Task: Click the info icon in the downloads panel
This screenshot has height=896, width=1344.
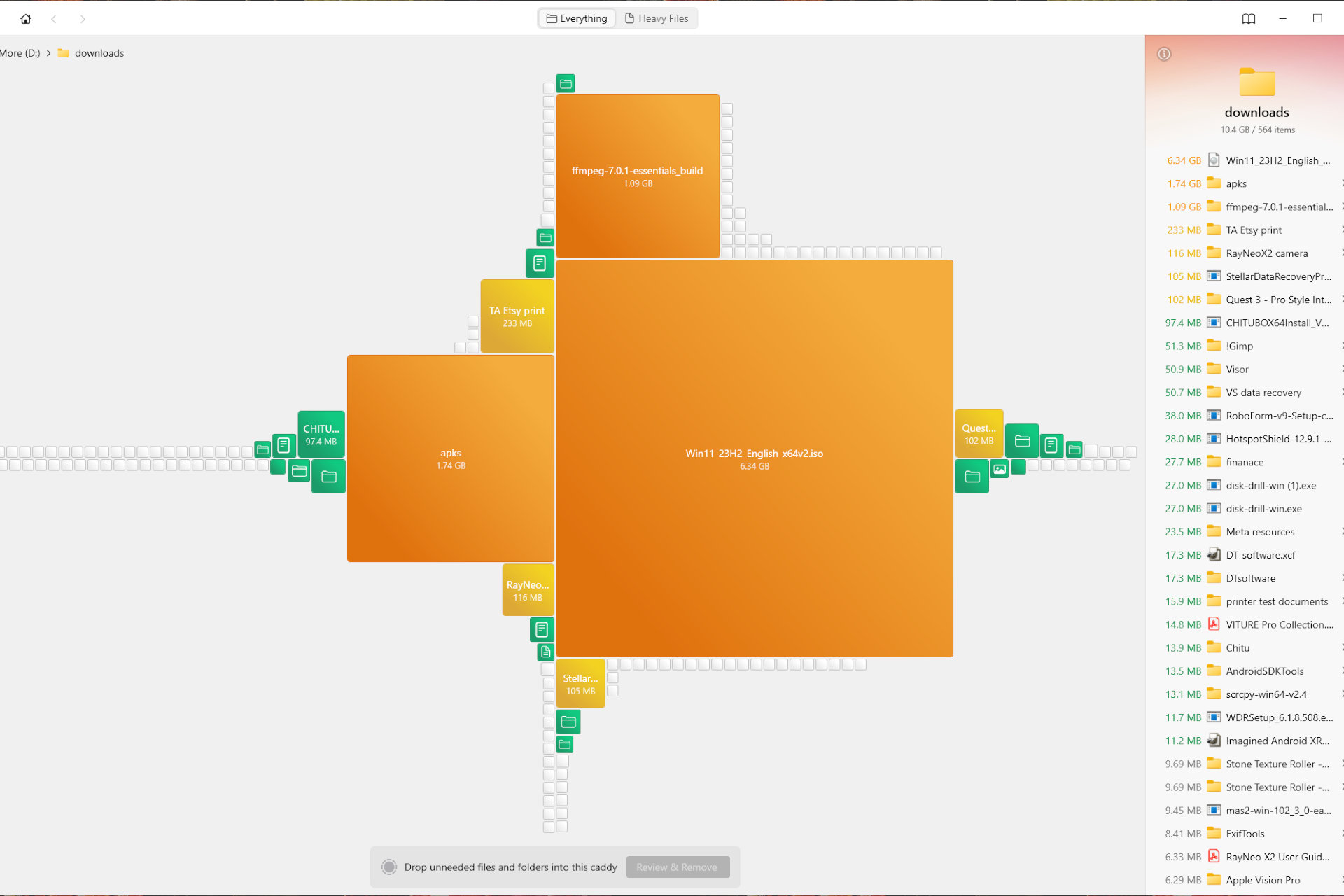Action: coord(1164,53)
